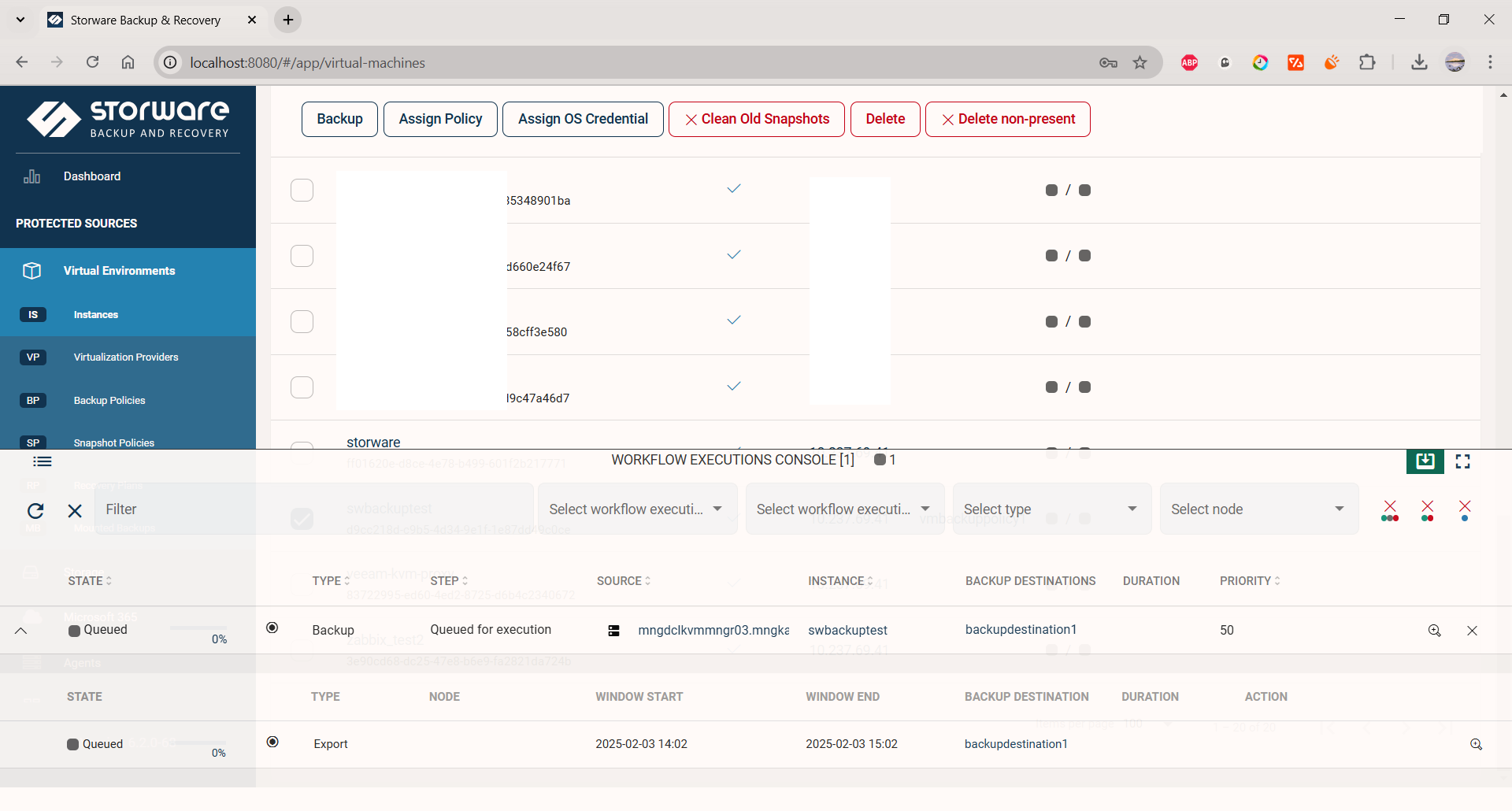Viewport: 1512px width, 811px height.
Task: Click Delete non-present button
Action: pyautogui.click(x=1008, y=119)
